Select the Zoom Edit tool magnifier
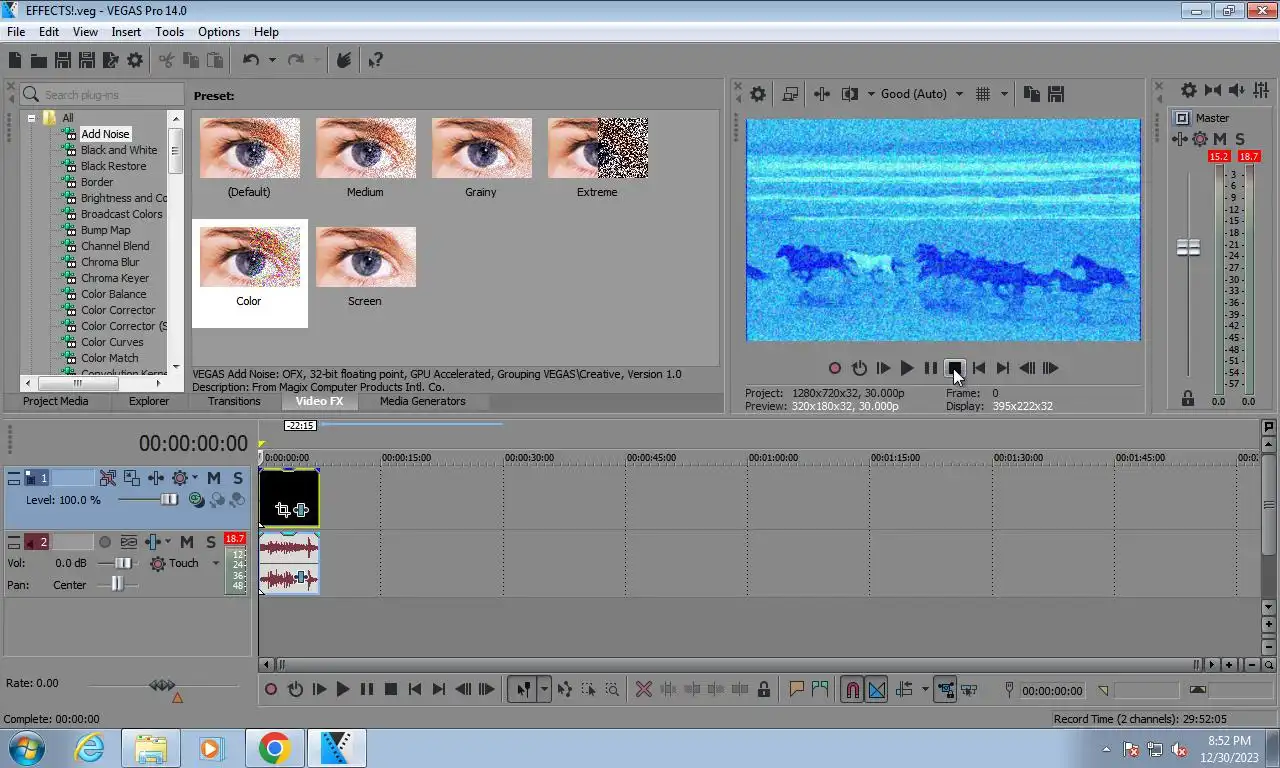This screenshot has height=768, width=1280. click(x=612, y=689)
